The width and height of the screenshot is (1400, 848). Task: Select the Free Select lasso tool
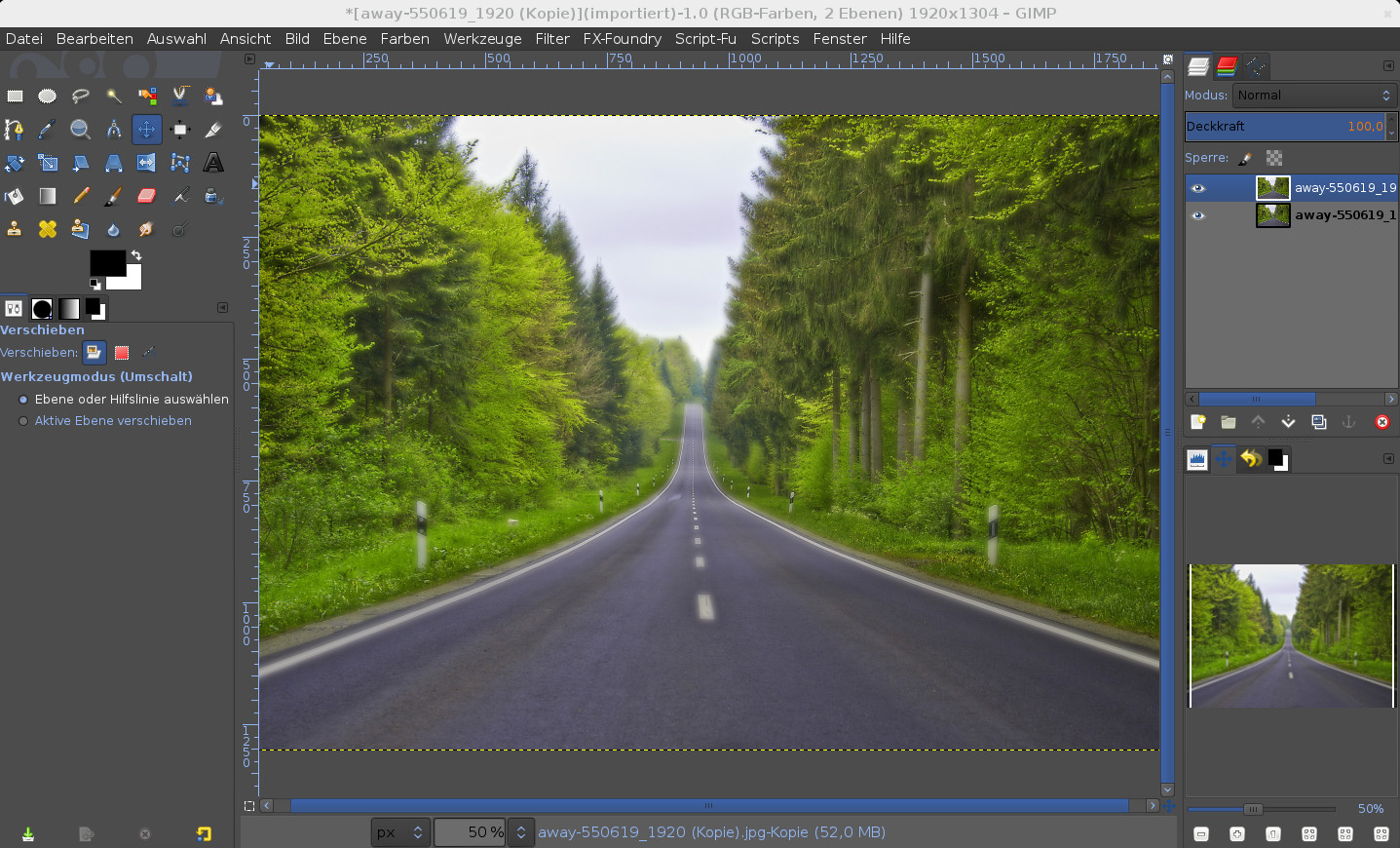coord(81,96)
